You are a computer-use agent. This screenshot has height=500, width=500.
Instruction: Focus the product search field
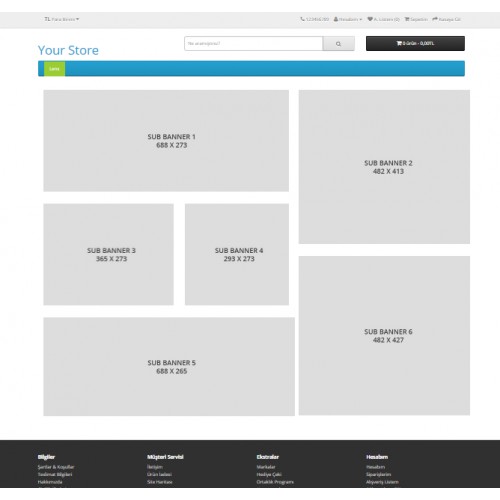(x=253, y=44)
